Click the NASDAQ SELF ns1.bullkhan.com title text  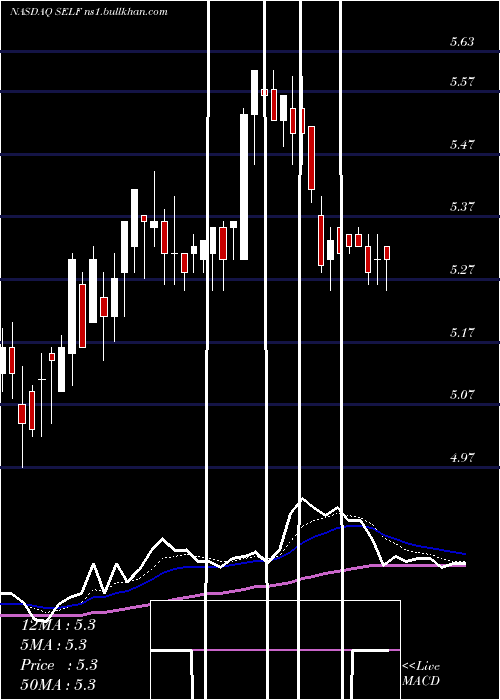pyautogui.click(x=89, y=12)
